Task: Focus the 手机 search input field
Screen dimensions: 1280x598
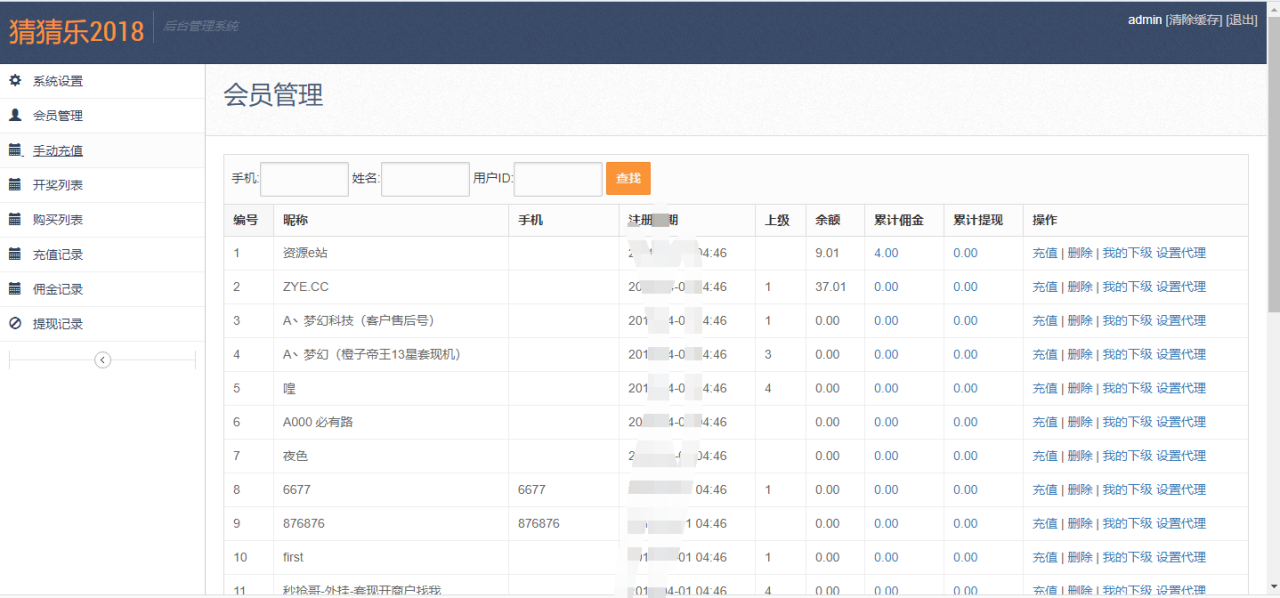Action: [x=304, y=179]
